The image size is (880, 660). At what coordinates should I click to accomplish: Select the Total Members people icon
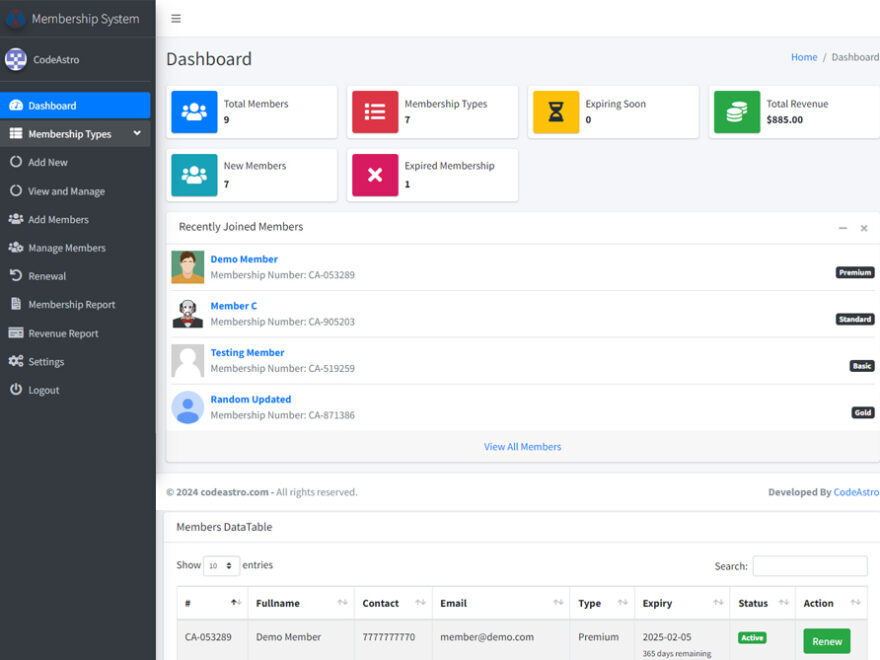pos(193,111)
